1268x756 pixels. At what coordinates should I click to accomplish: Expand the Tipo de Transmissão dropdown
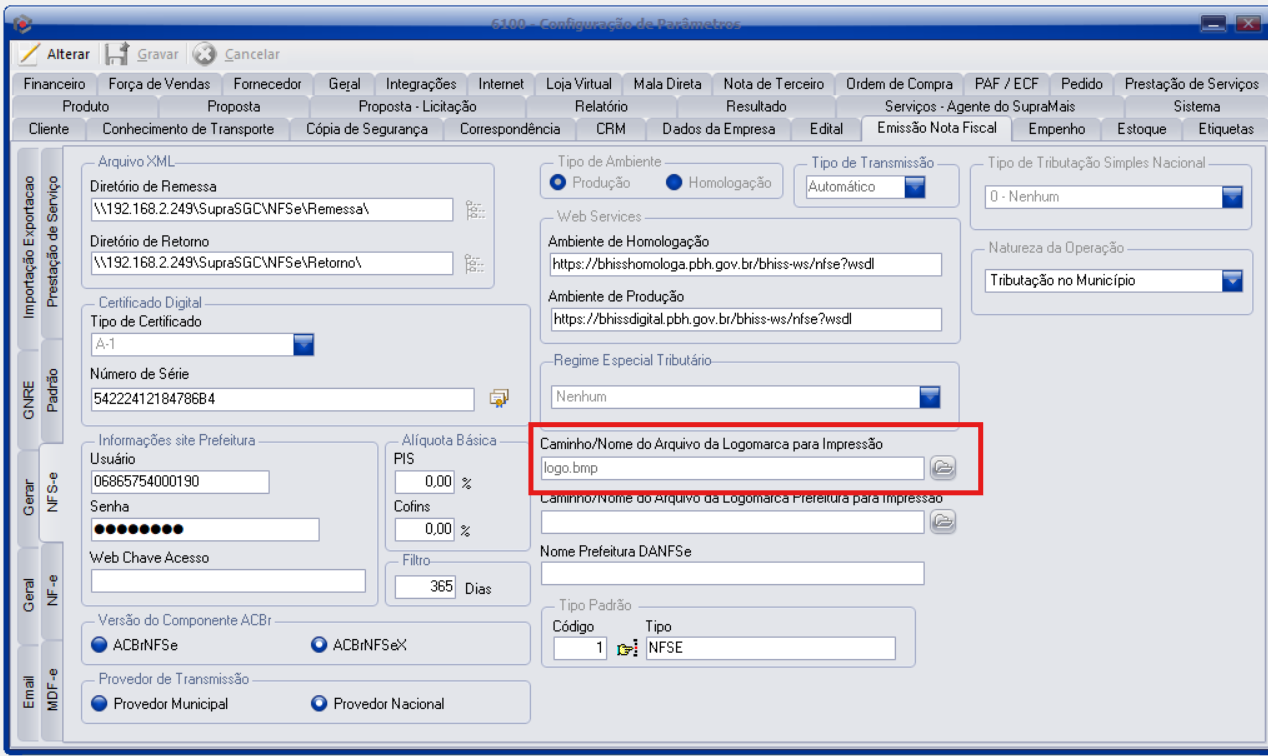click(914, 187)
